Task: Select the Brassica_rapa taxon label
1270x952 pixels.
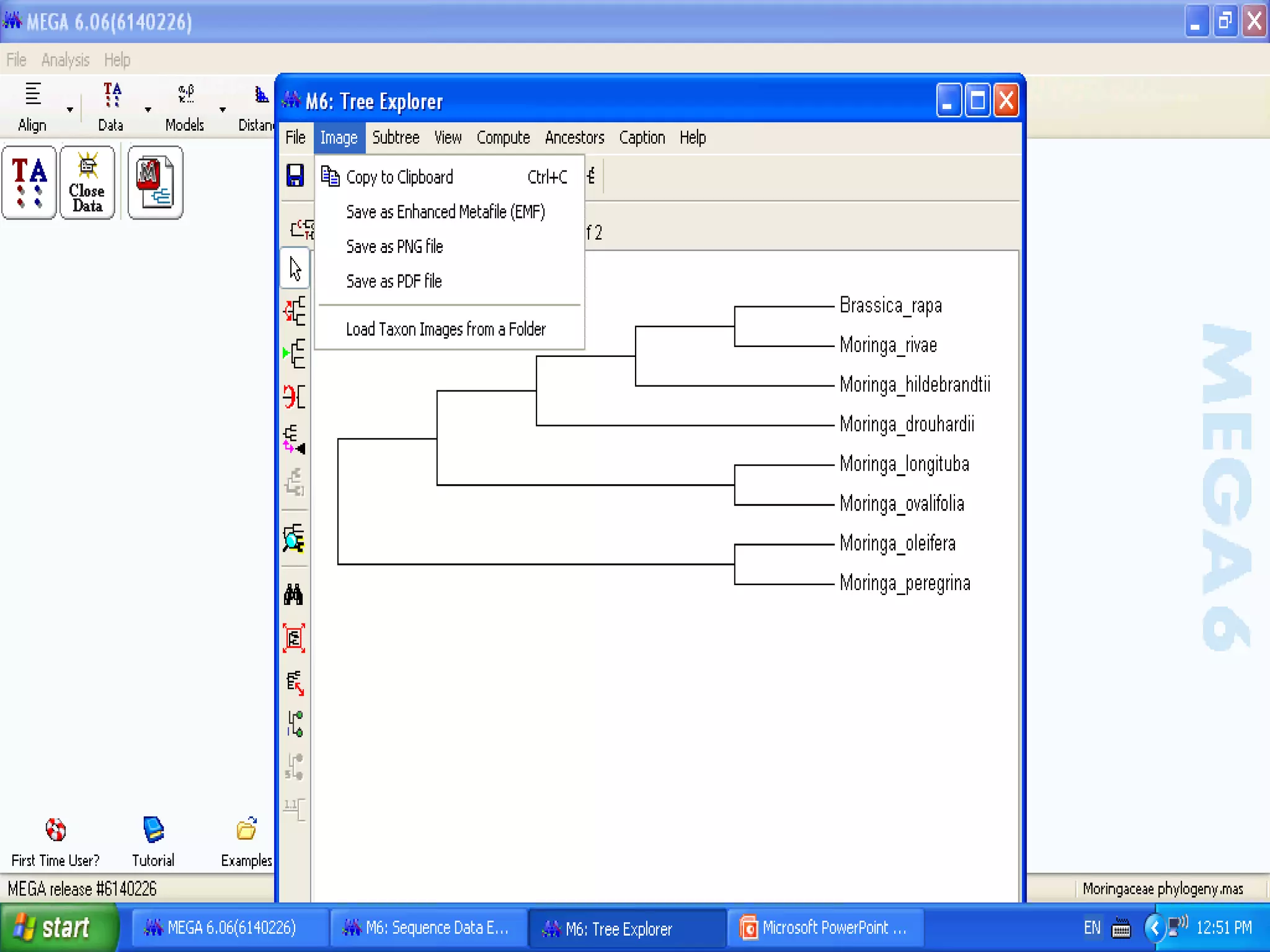Action: (890, 306)
